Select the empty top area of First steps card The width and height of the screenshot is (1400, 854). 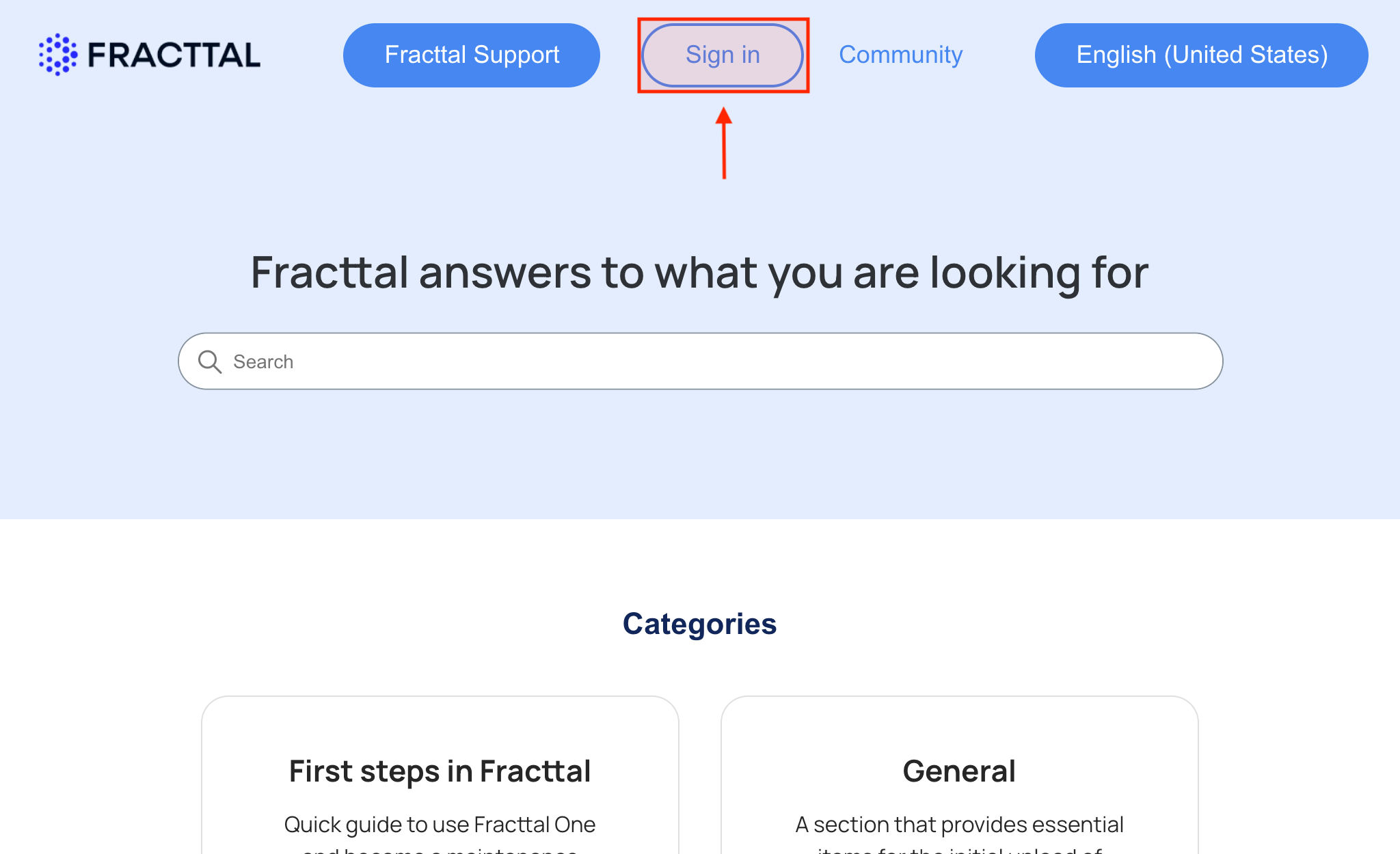tap(440, 724)
